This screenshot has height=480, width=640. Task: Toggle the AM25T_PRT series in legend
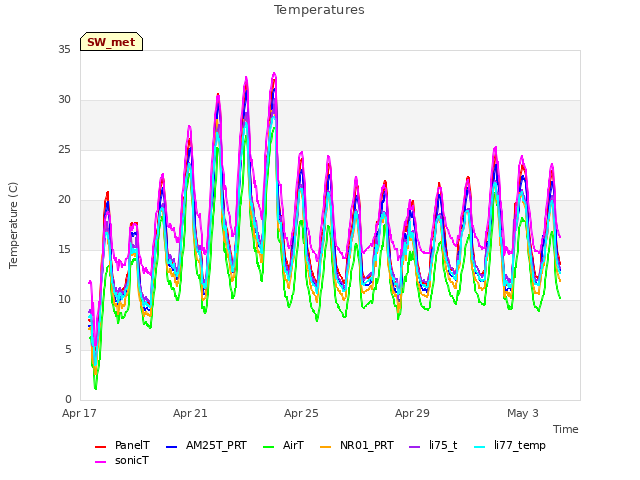click(207, 445)
